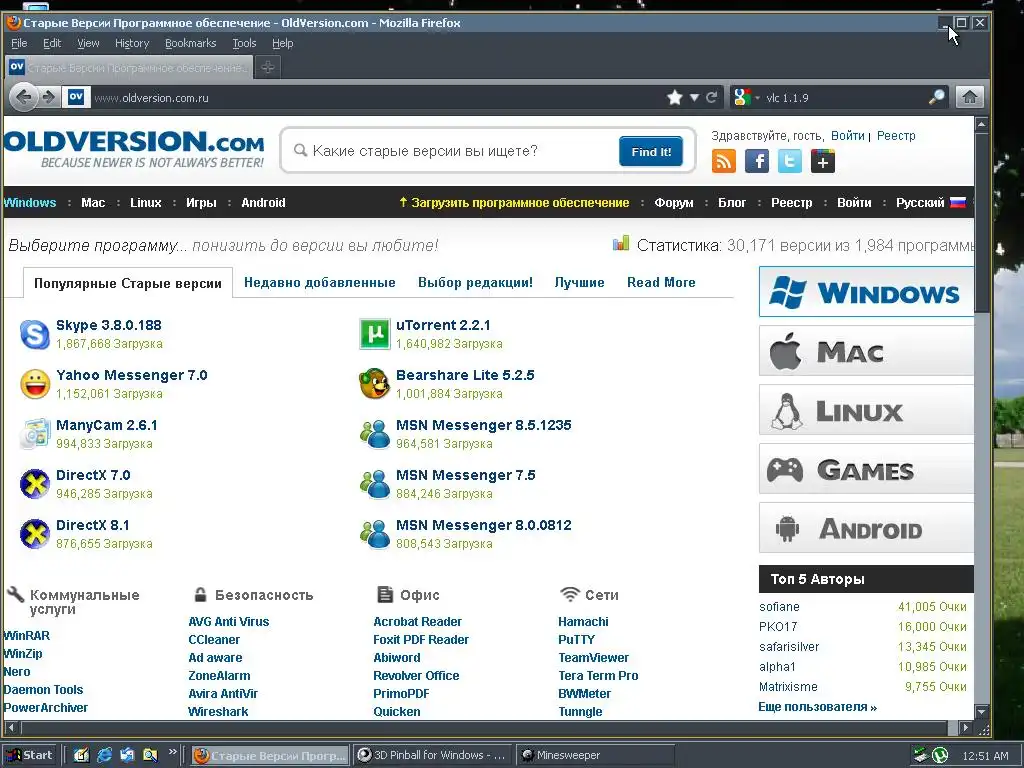Click the Find It! button
Viewport: 1024px width, 768px height.
tap(651, 152)
